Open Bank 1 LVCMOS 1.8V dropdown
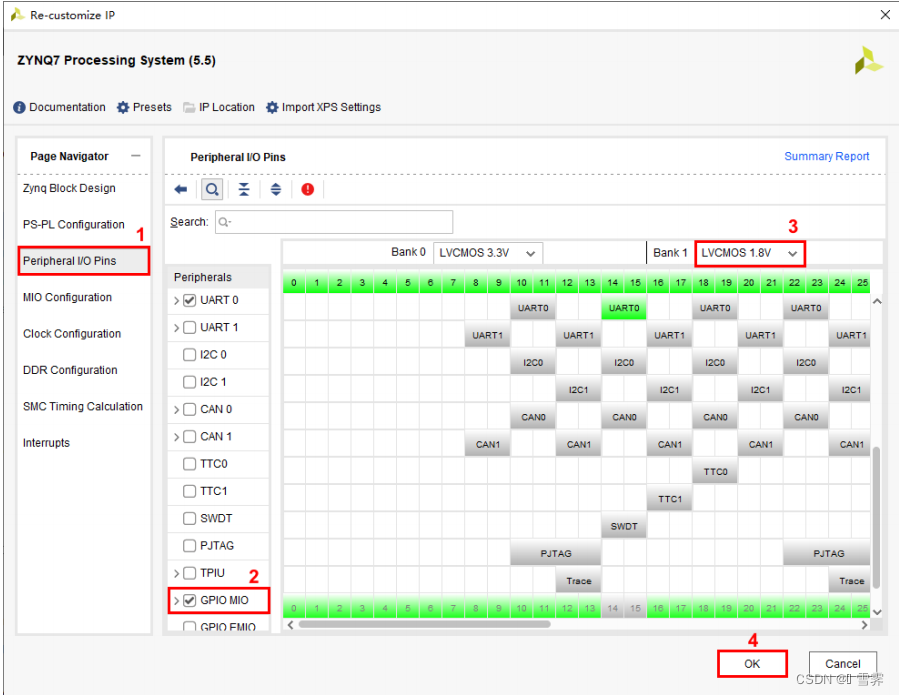 750,253
